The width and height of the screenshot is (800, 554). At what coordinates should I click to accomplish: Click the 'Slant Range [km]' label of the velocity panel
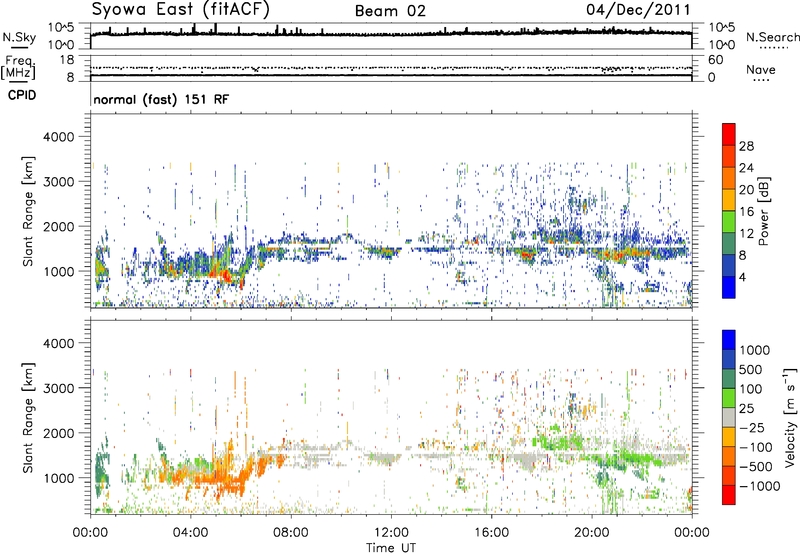(x=28, y=418)
